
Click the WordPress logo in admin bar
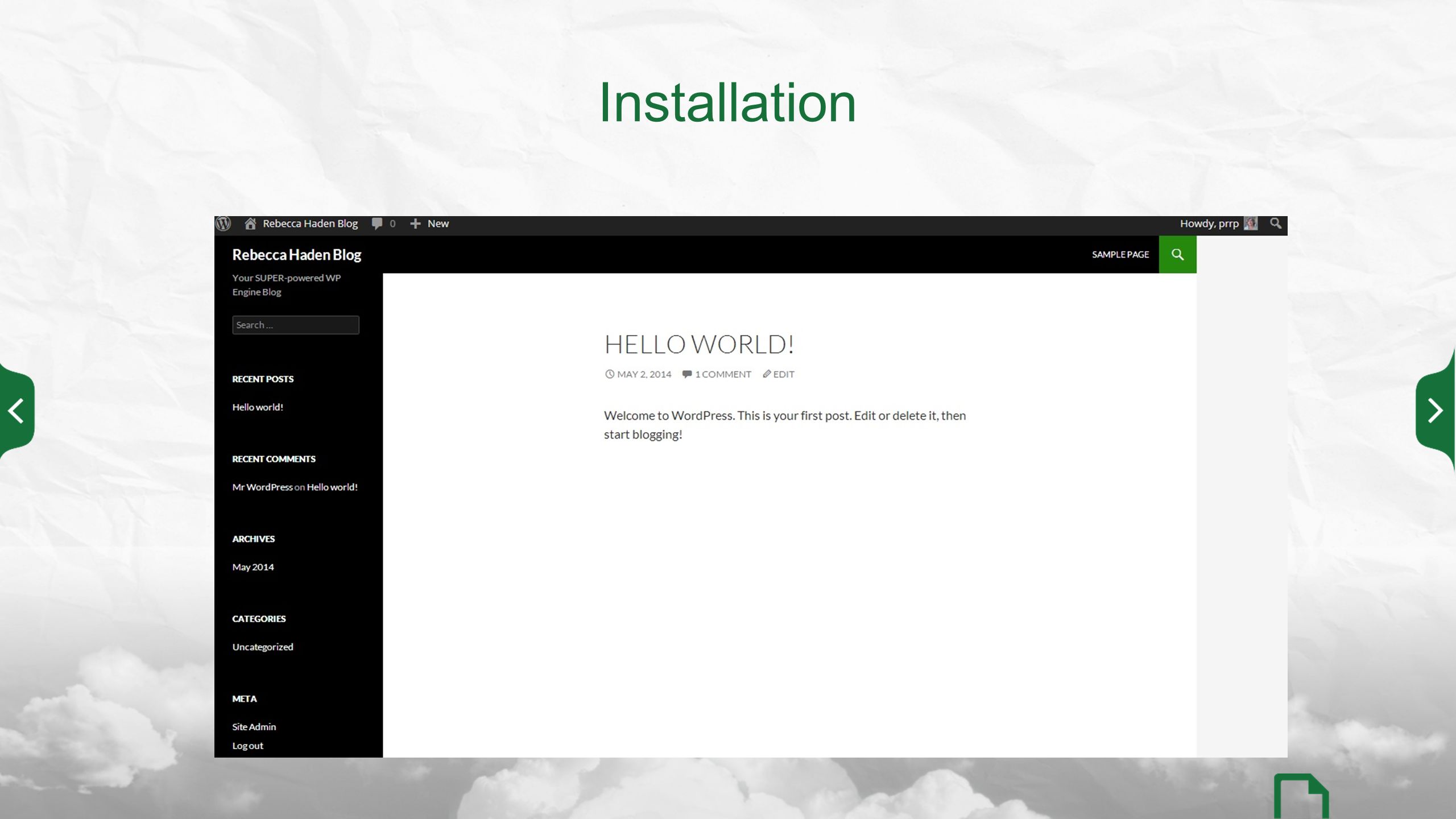click(224, 224)
